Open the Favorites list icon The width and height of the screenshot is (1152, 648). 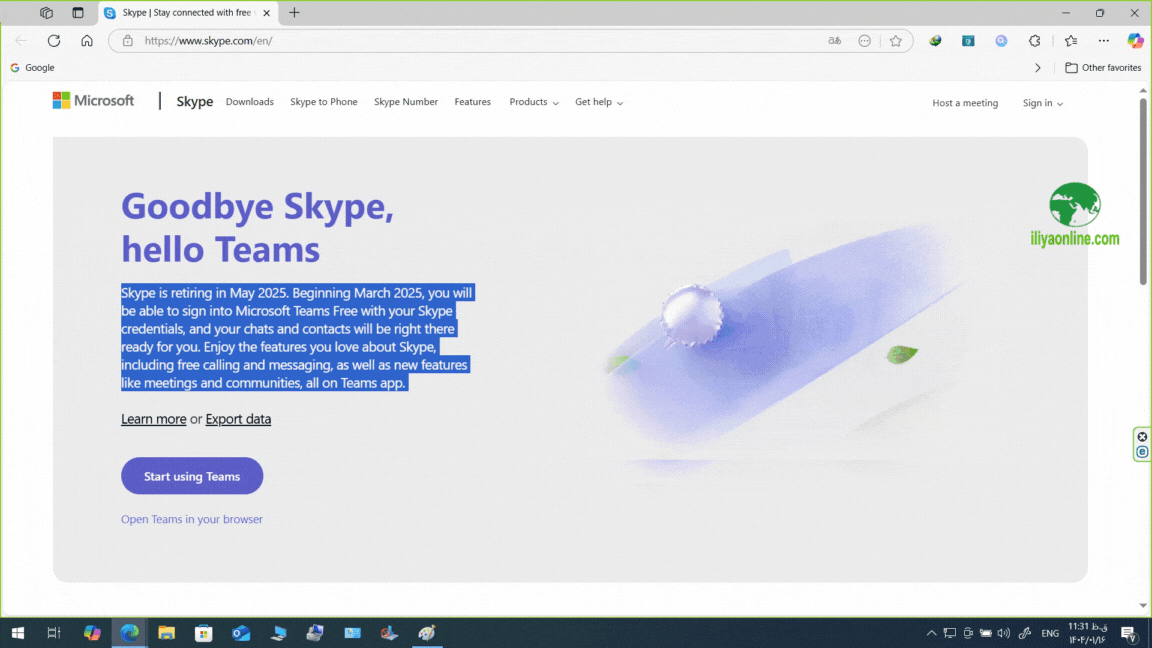click(x=1071, y=41)
